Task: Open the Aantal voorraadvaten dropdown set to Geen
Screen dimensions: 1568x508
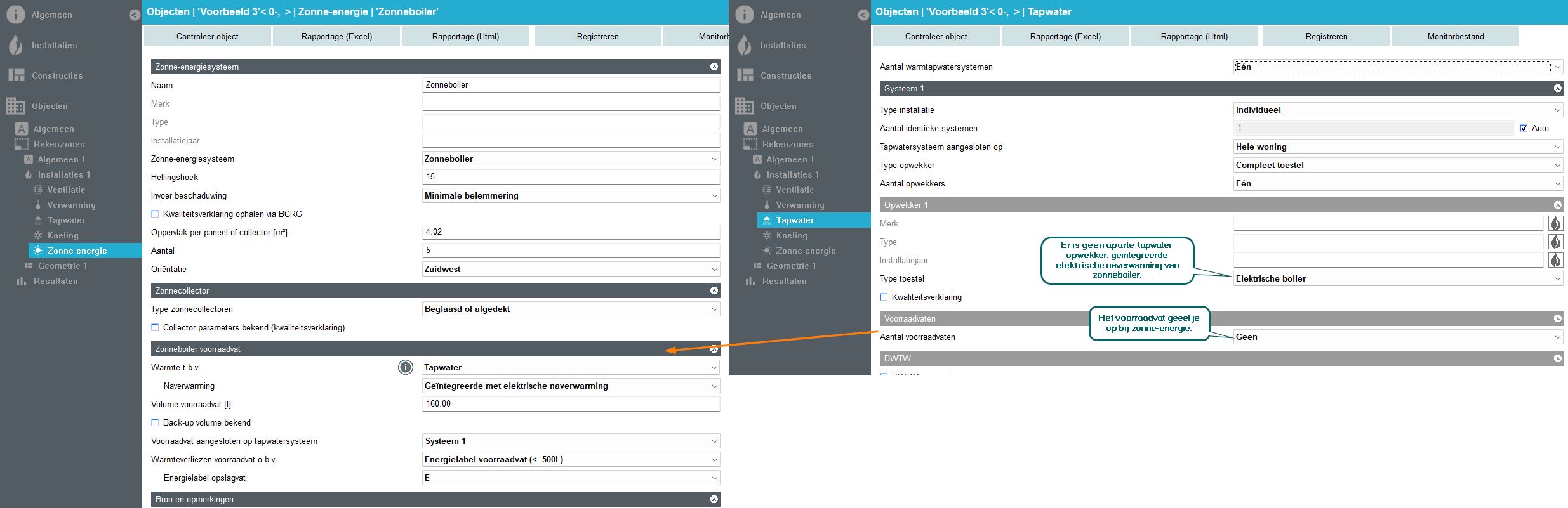Action: 1397,337
